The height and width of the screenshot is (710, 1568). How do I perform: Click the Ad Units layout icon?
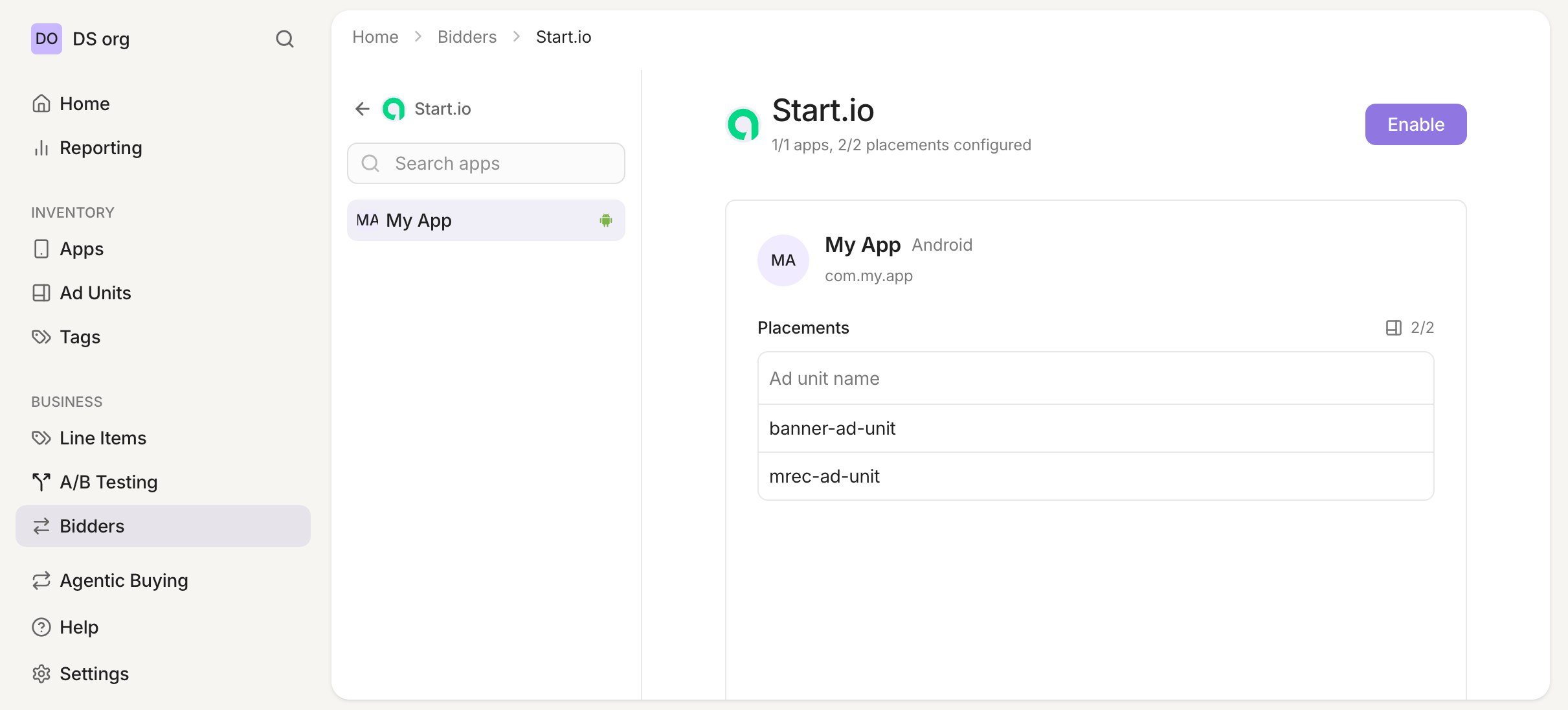(41, 293)
